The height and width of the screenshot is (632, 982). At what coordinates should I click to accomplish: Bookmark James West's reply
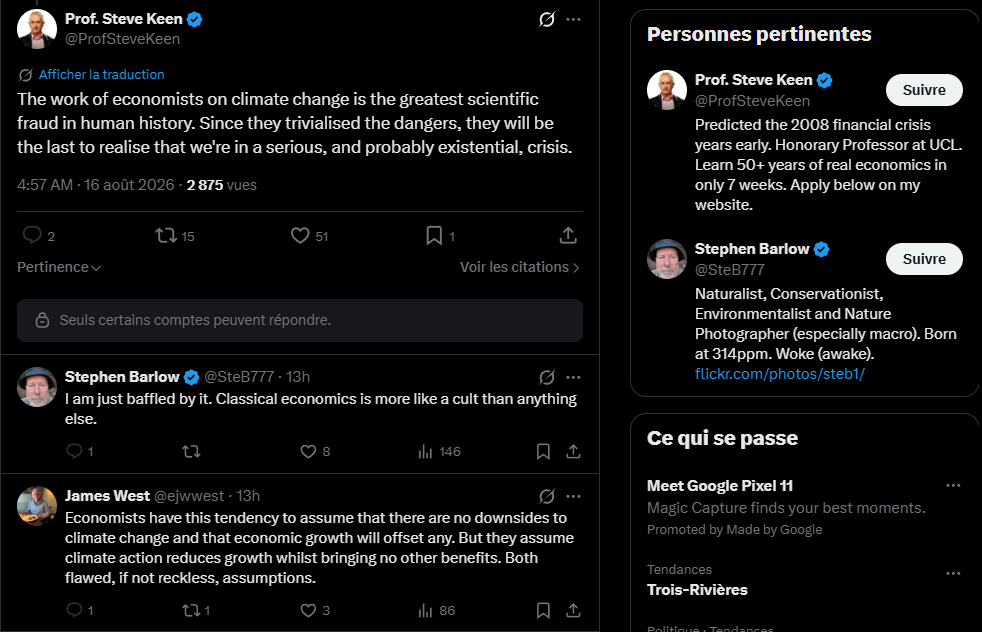543,610
